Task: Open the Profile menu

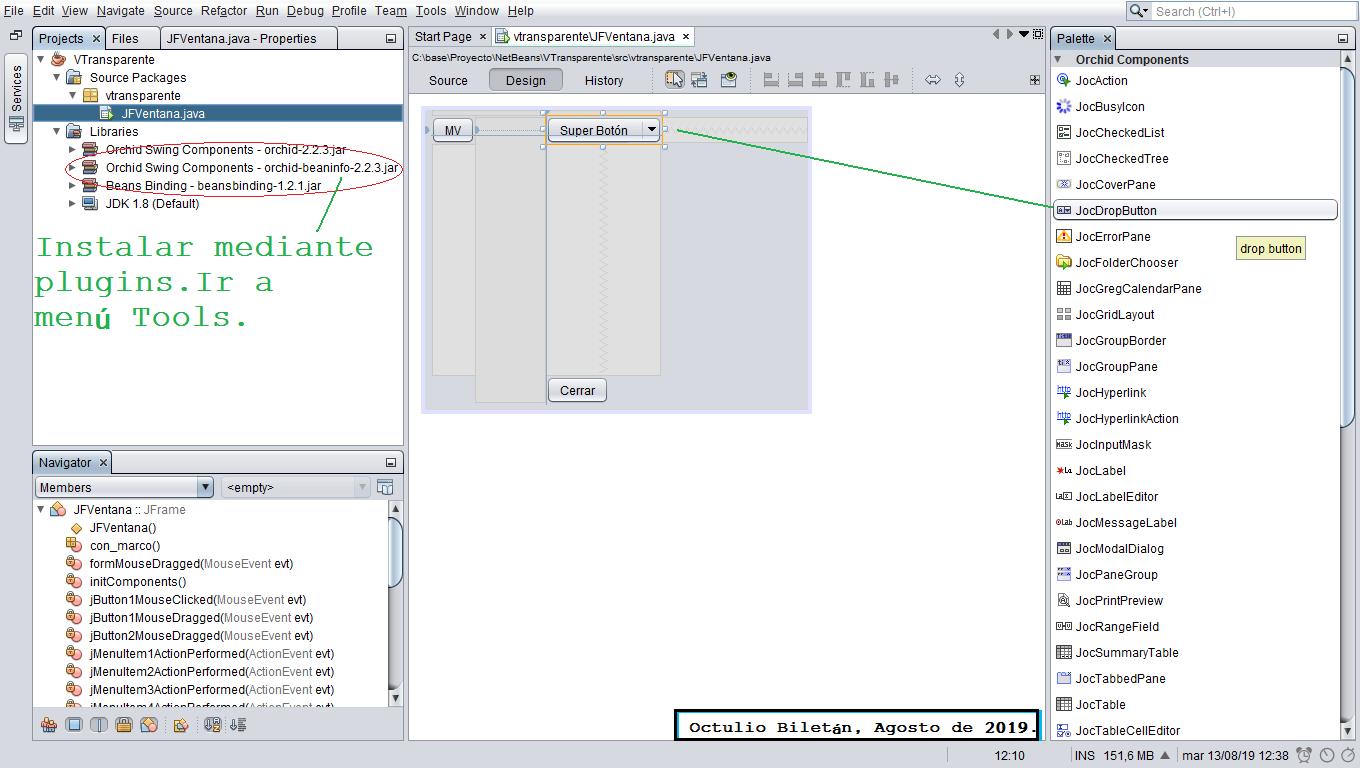Action: click(349, 11)
